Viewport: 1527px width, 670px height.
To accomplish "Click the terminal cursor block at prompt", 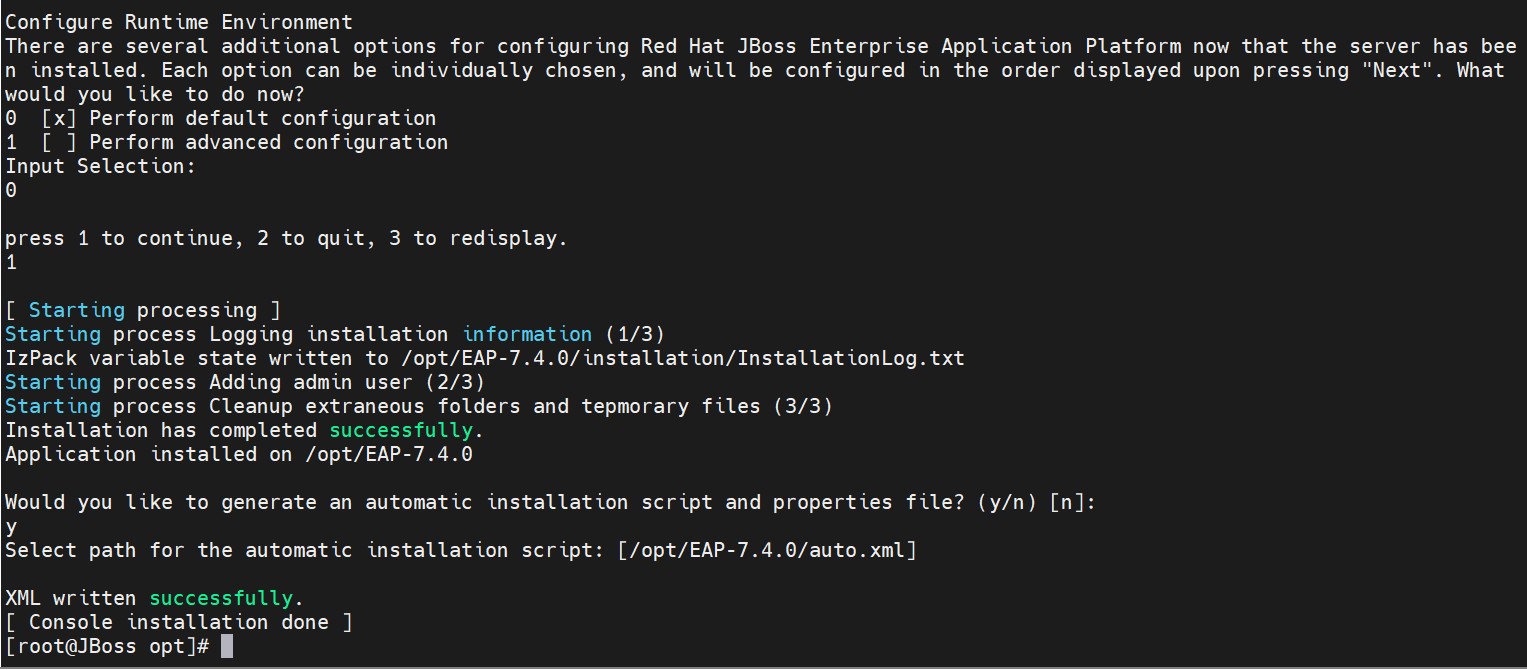I will [x=227, y=647].
